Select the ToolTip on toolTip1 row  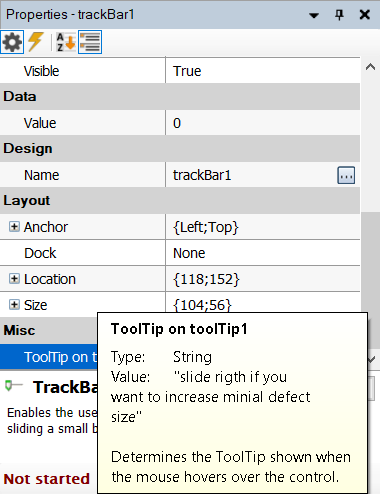click(49, 357)
